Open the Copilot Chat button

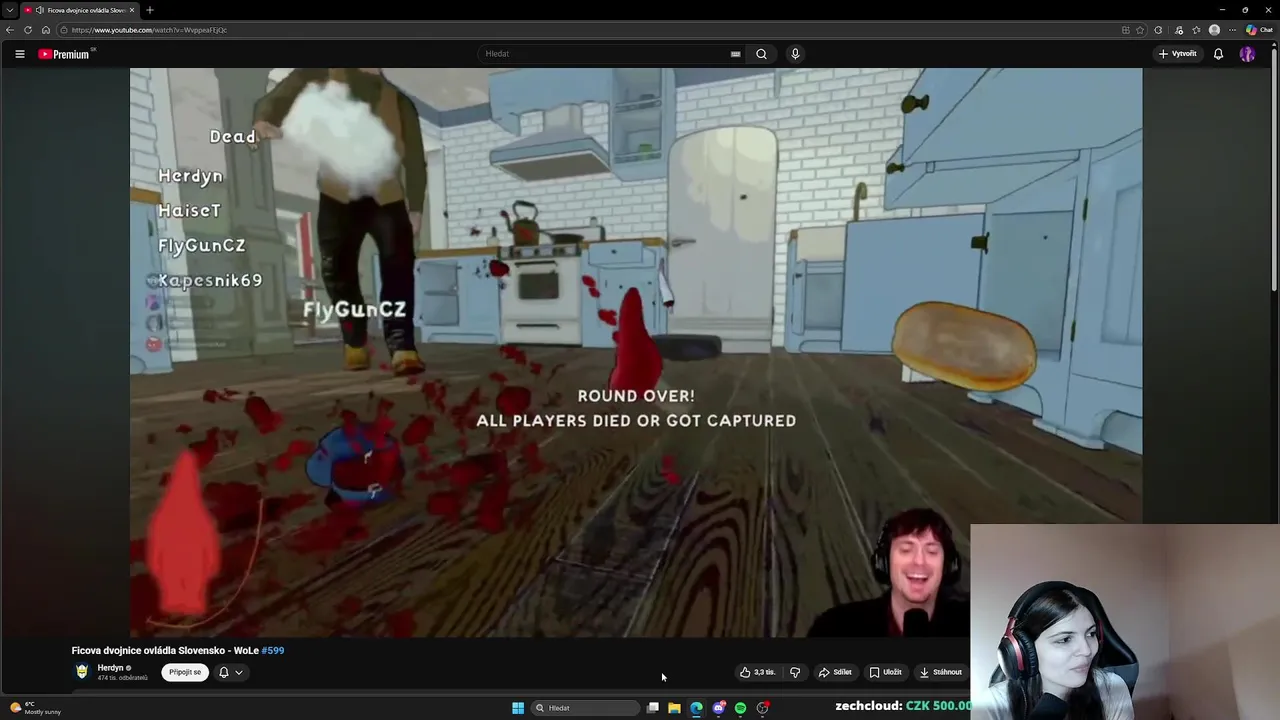click(x=1259, y=30)
